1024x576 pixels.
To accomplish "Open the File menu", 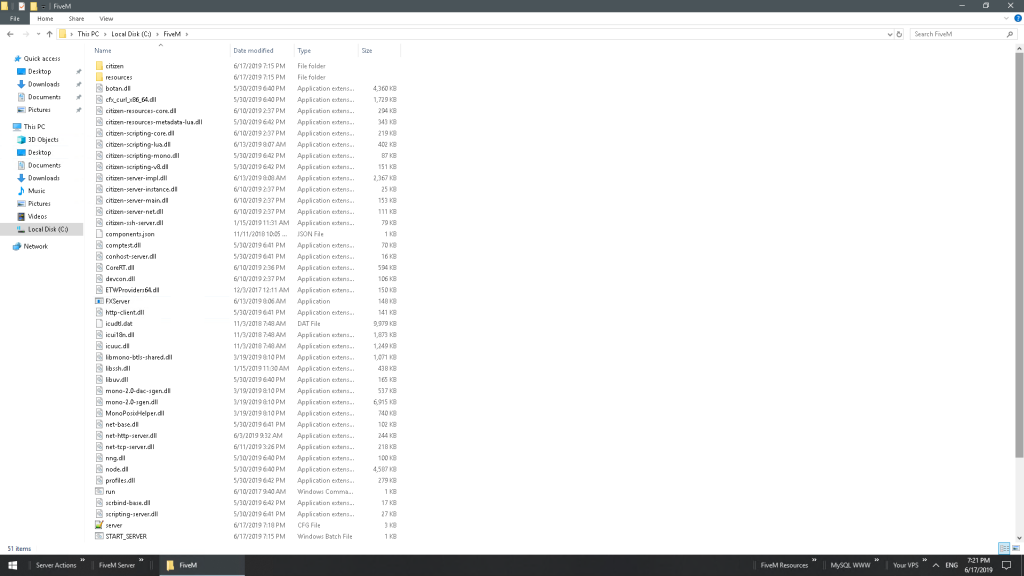I will pyautogui.click(x=12, y=18).
